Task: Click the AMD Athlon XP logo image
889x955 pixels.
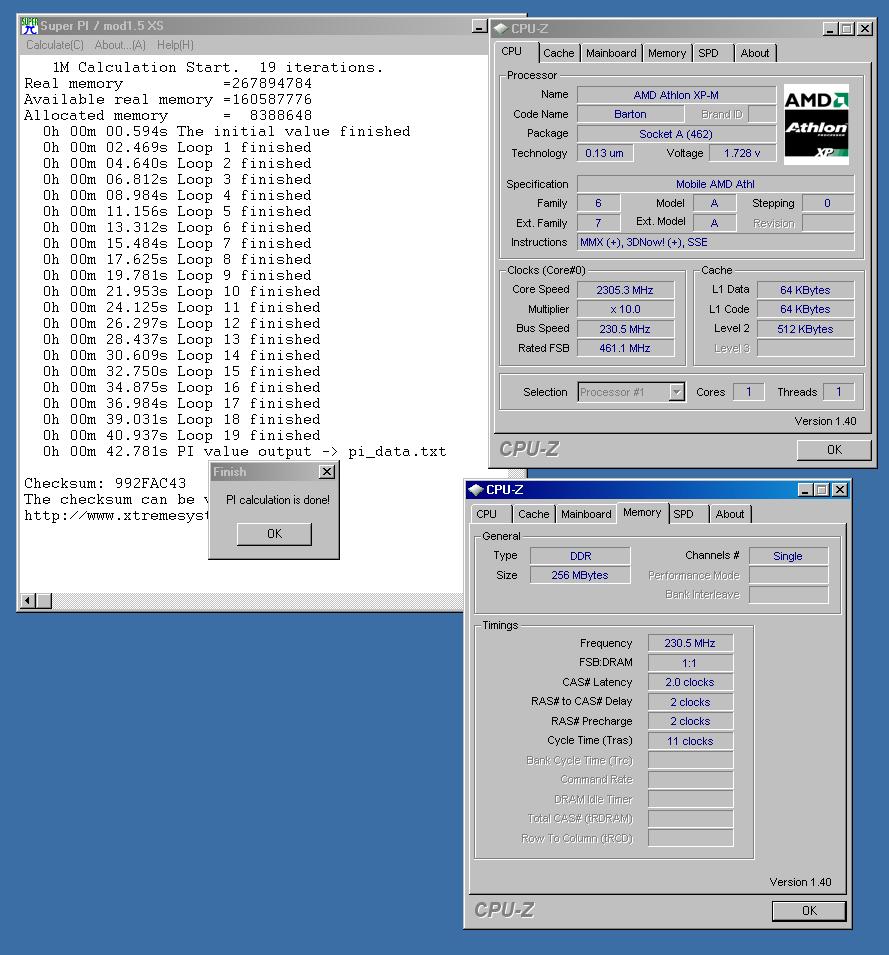Action: [816, 124]
